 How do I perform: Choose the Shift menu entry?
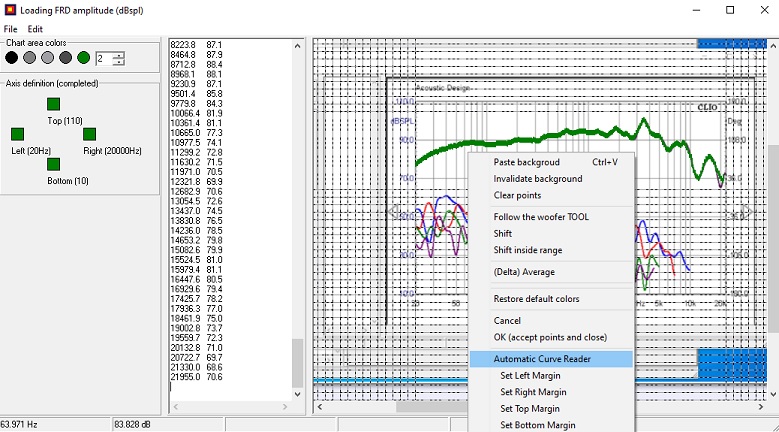pos(551,233)
